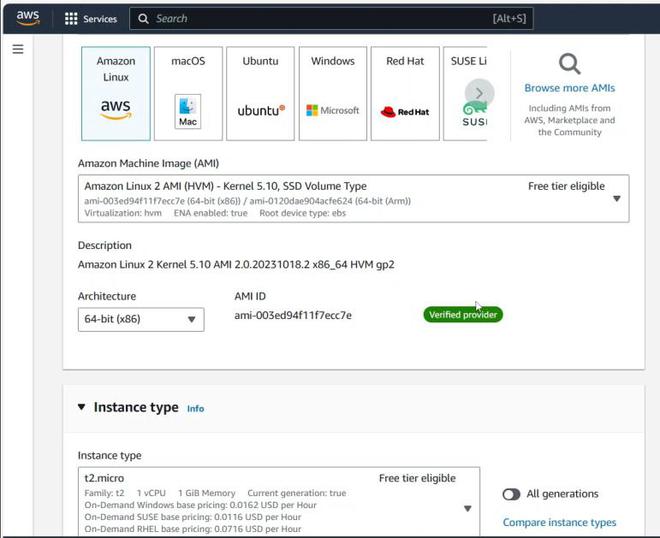Select the Windows AMI tile
660x538 pixels.
[x=333, y=93]
